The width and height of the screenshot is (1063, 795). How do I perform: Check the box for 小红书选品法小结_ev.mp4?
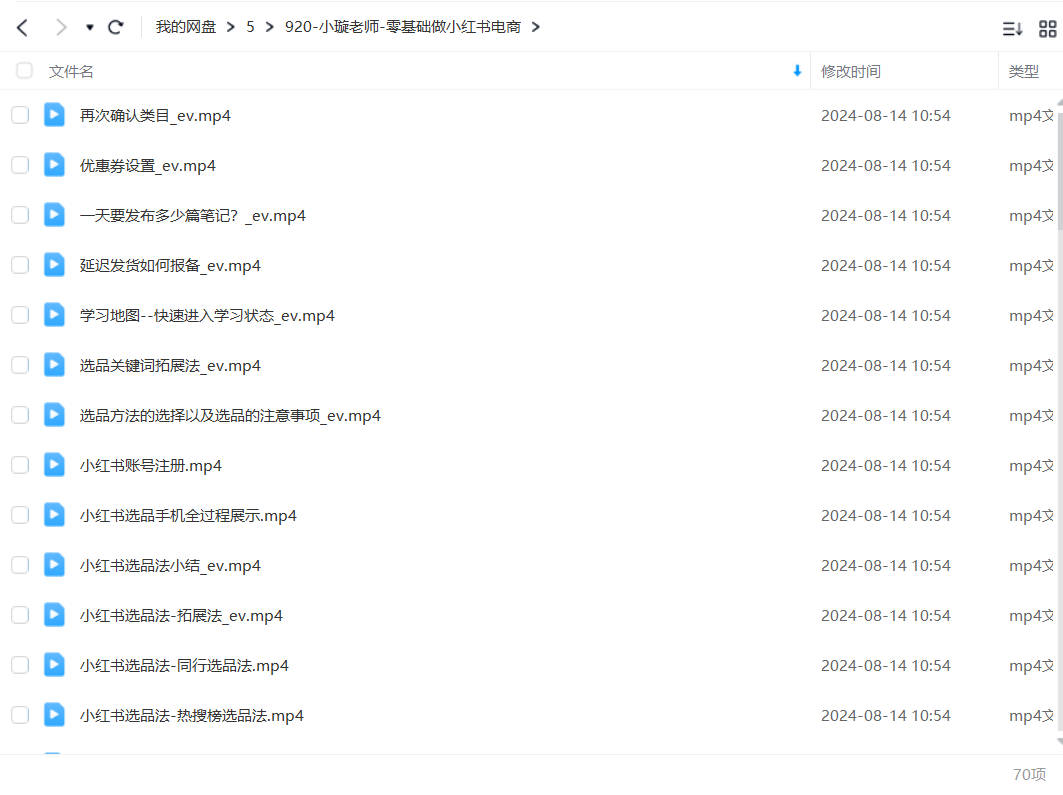coord(20,565)
